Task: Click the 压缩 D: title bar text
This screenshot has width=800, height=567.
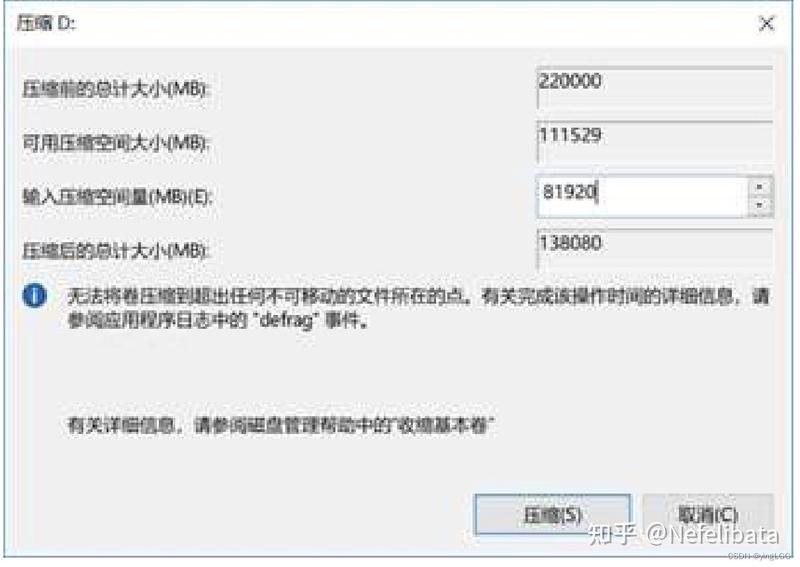Action: 46,23
